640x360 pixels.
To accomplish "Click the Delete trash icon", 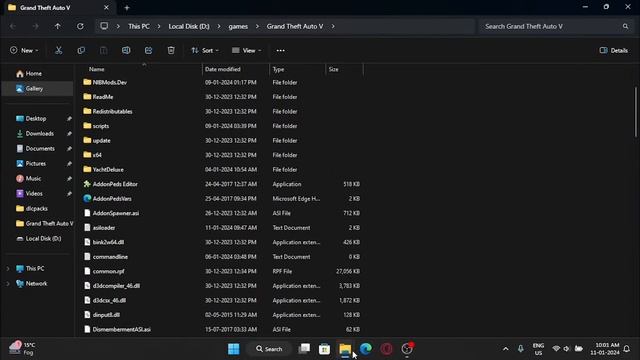I will click(171, 50).
